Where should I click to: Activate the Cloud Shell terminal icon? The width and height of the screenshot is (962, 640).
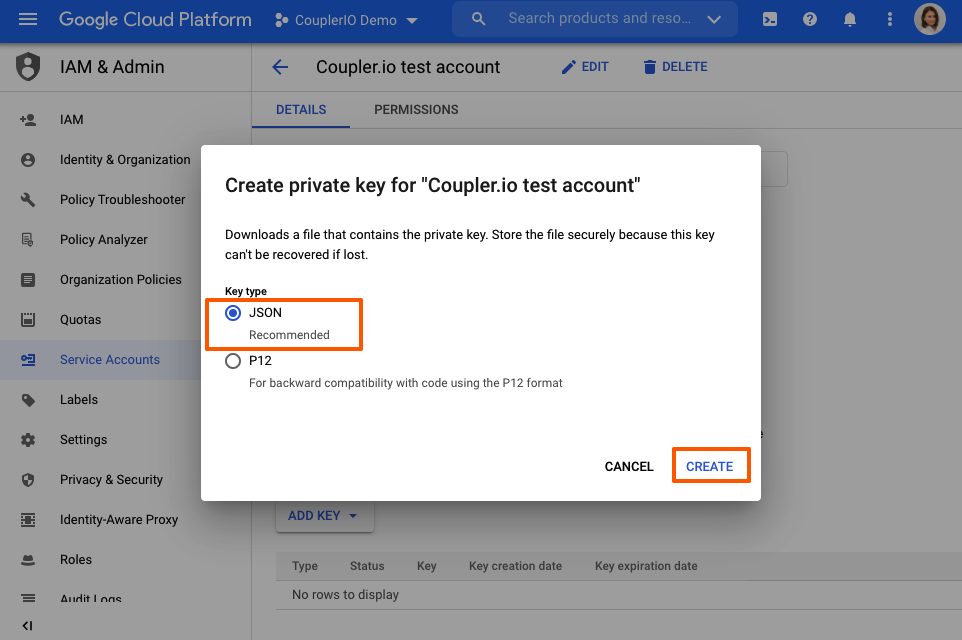pyautogui.click(x=770, y=19)
